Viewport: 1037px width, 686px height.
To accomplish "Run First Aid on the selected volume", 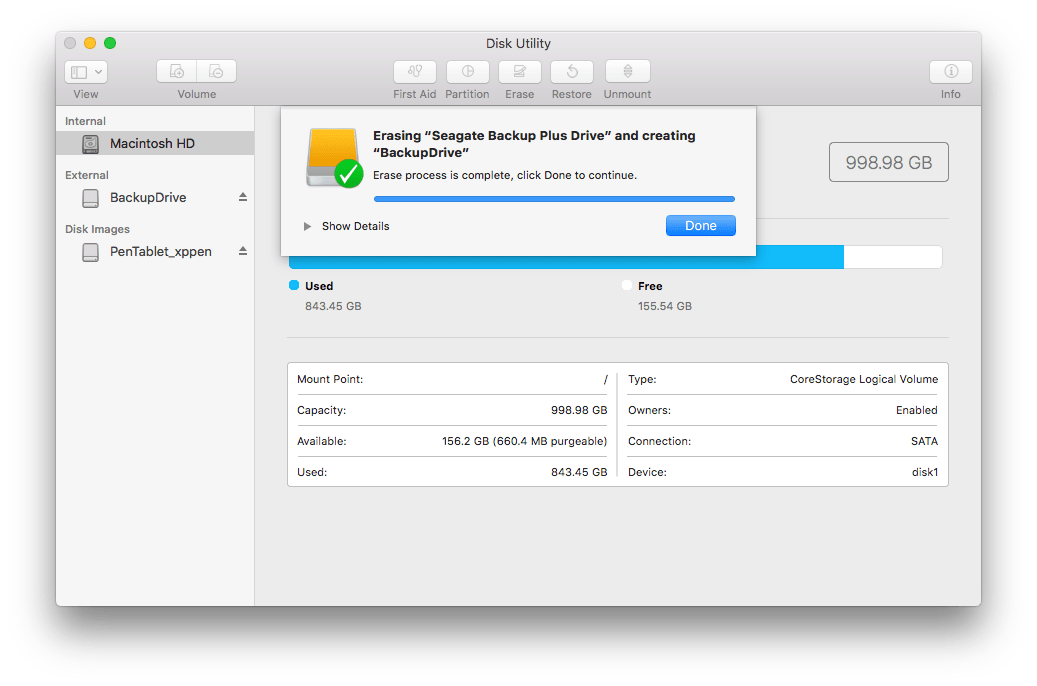I will point(414,71).
